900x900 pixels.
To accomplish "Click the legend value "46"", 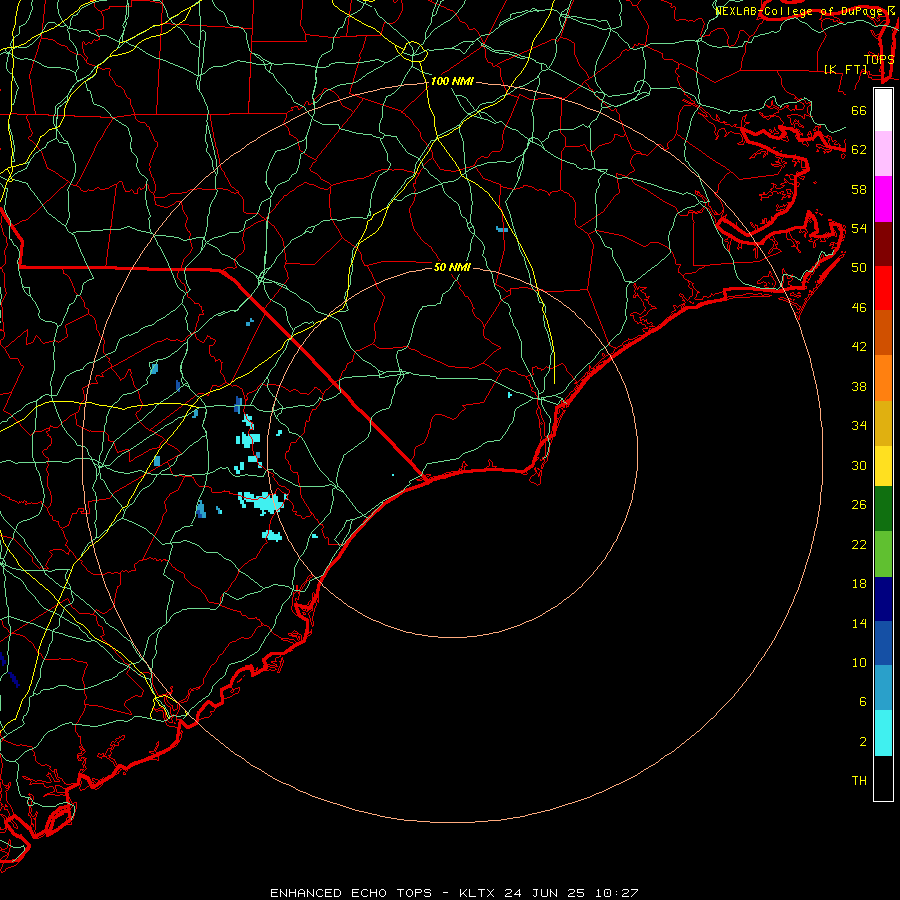I will click(x=859, y=308).
